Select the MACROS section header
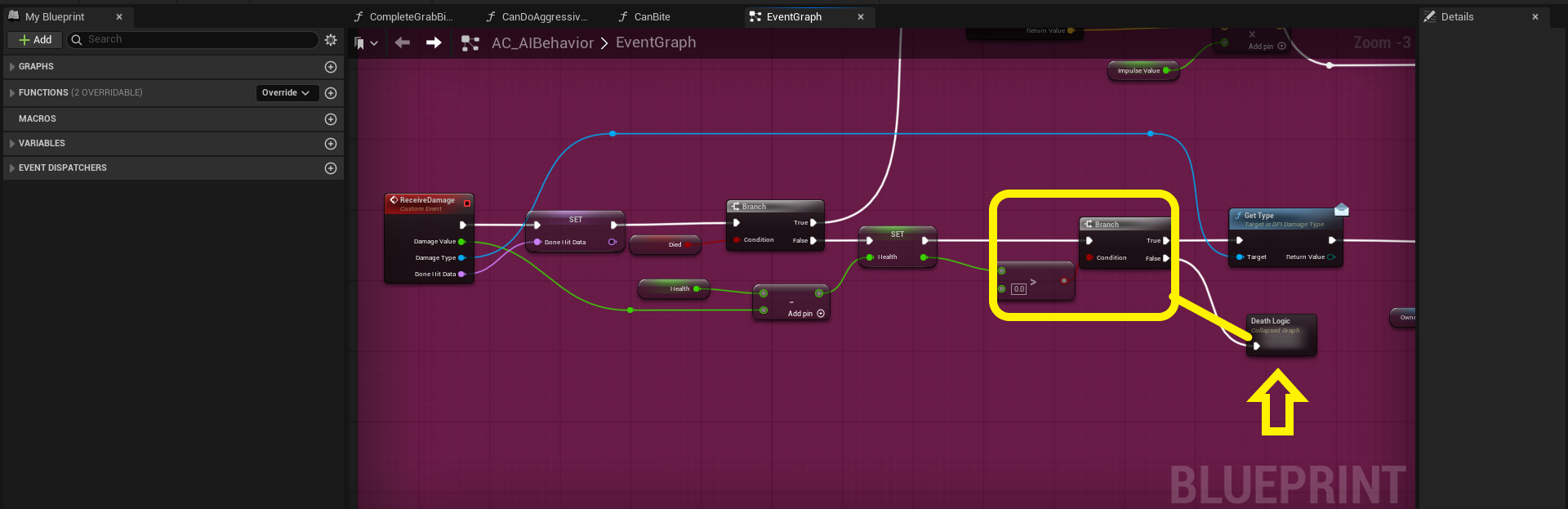This screenshot has height=509, width=1568. point(173,119)
